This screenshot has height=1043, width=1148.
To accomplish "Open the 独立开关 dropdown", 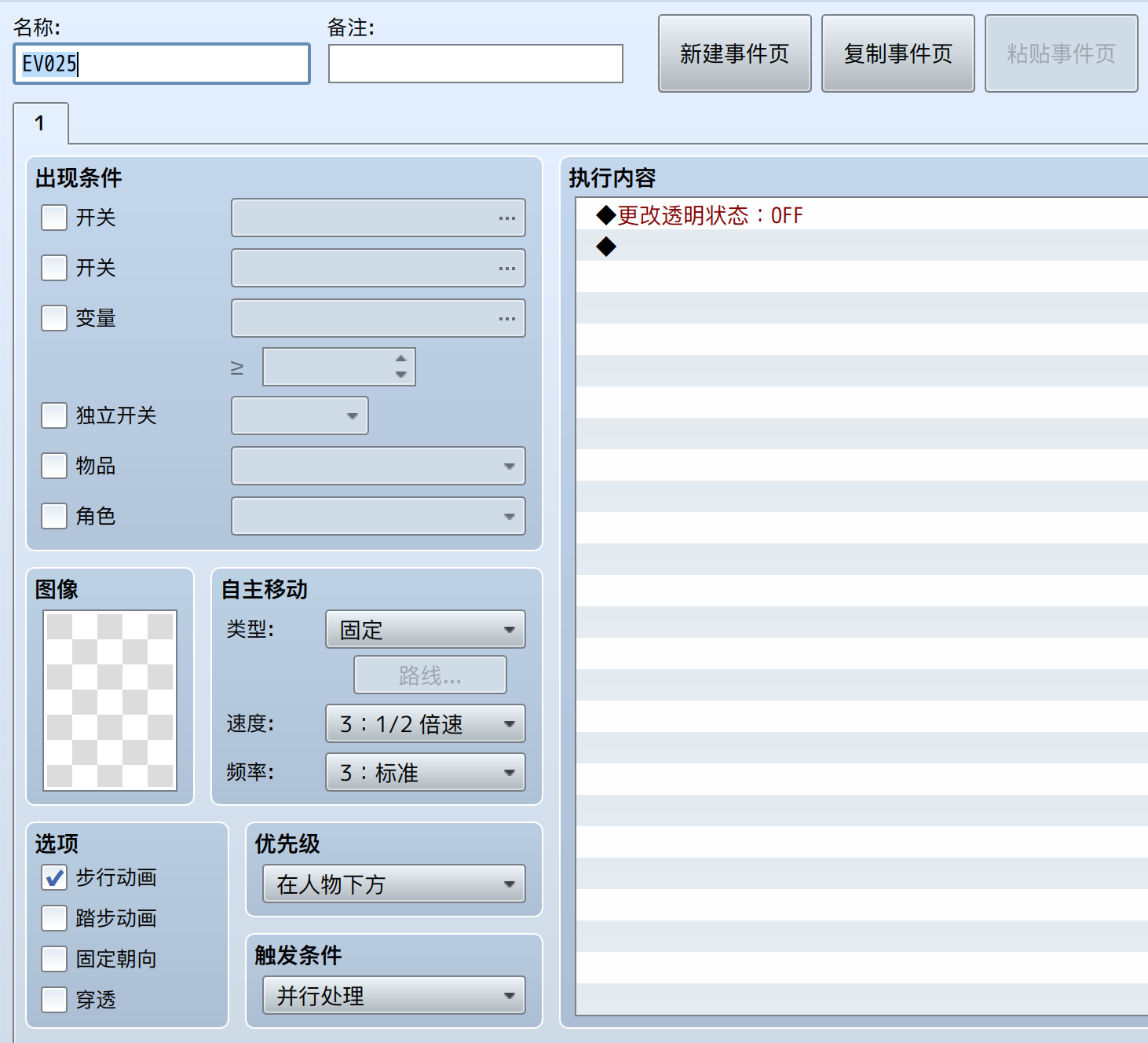I will pyautogui.click(x=300, y=415).
